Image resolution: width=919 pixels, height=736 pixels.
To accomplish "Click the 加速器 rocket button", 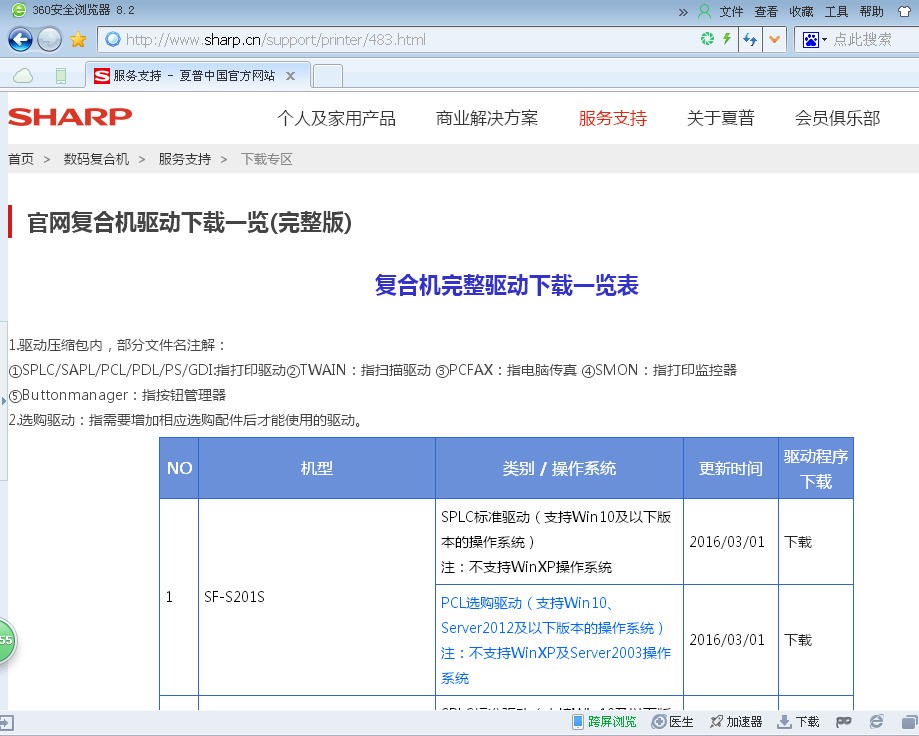I will (736, 722).
